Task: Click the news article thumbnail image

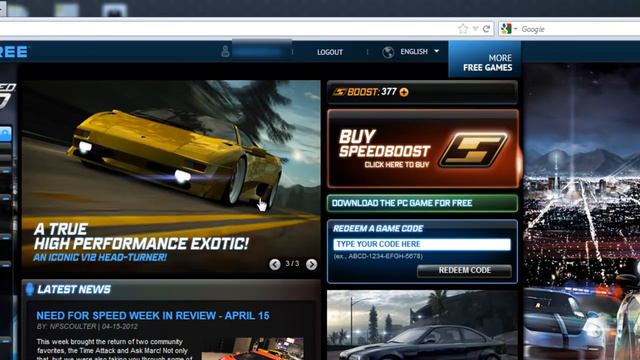Action: tap(253, 349)
